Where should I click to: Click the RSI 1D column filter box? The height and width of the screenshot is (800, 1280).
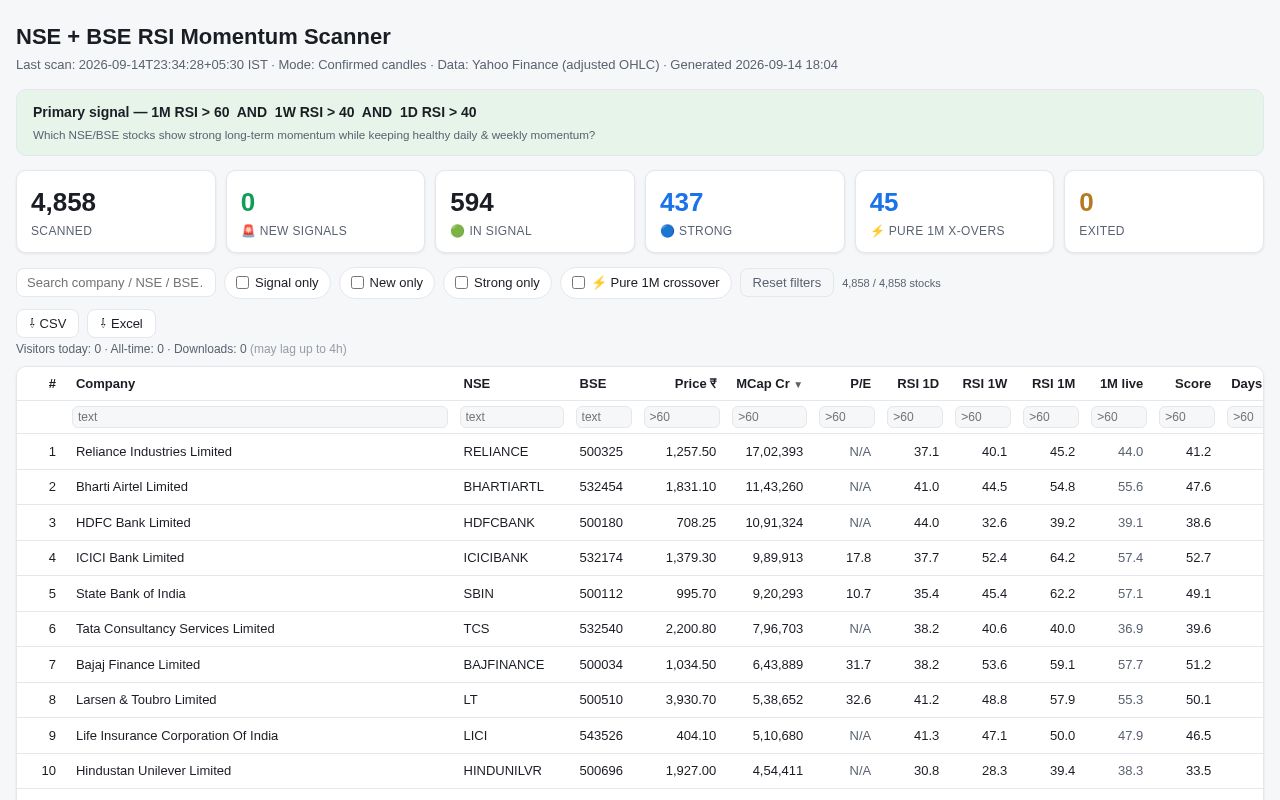pos(915,417)
